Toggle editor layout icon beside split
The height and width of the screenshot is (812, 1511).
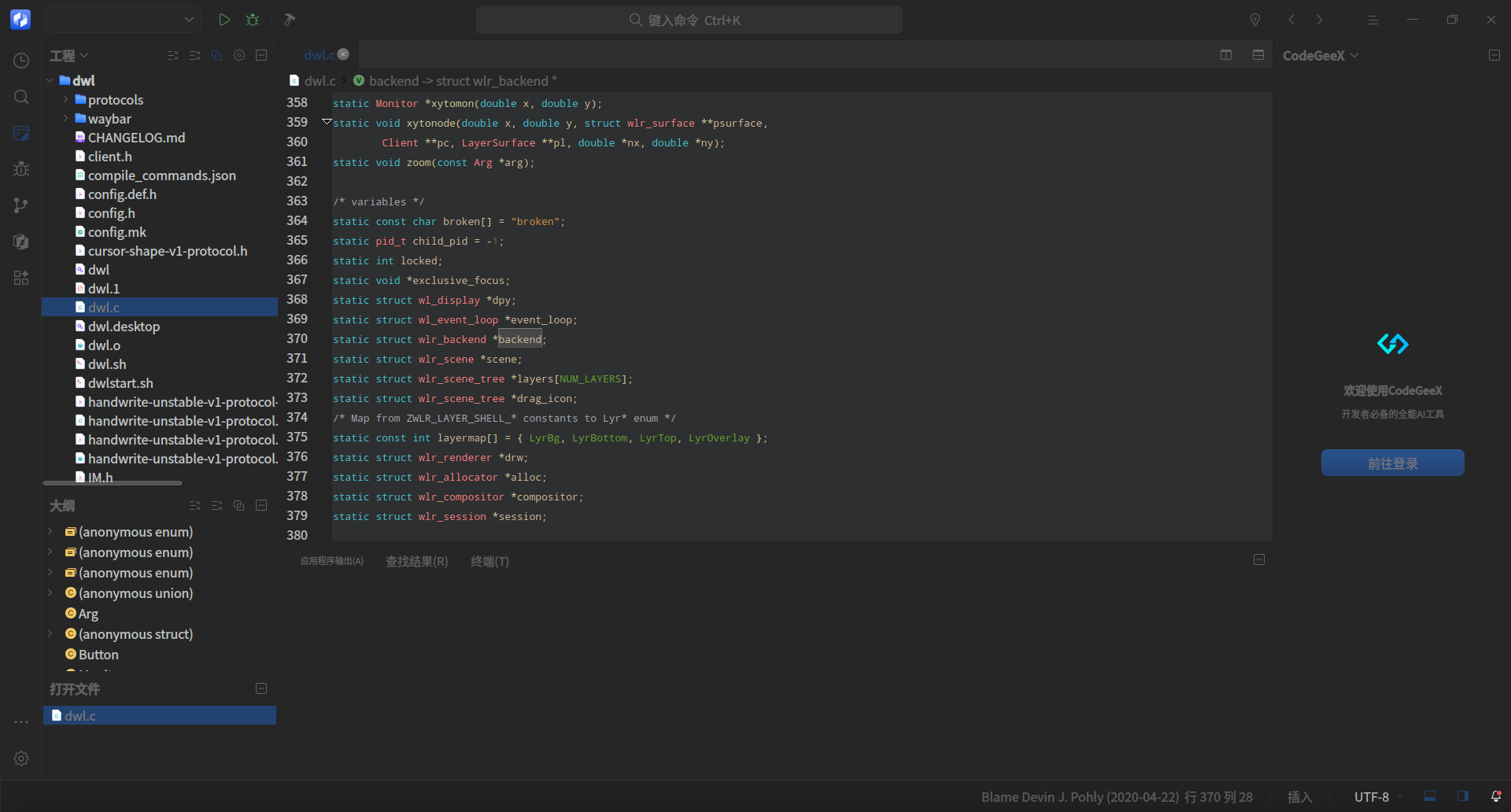point(1258,54)
